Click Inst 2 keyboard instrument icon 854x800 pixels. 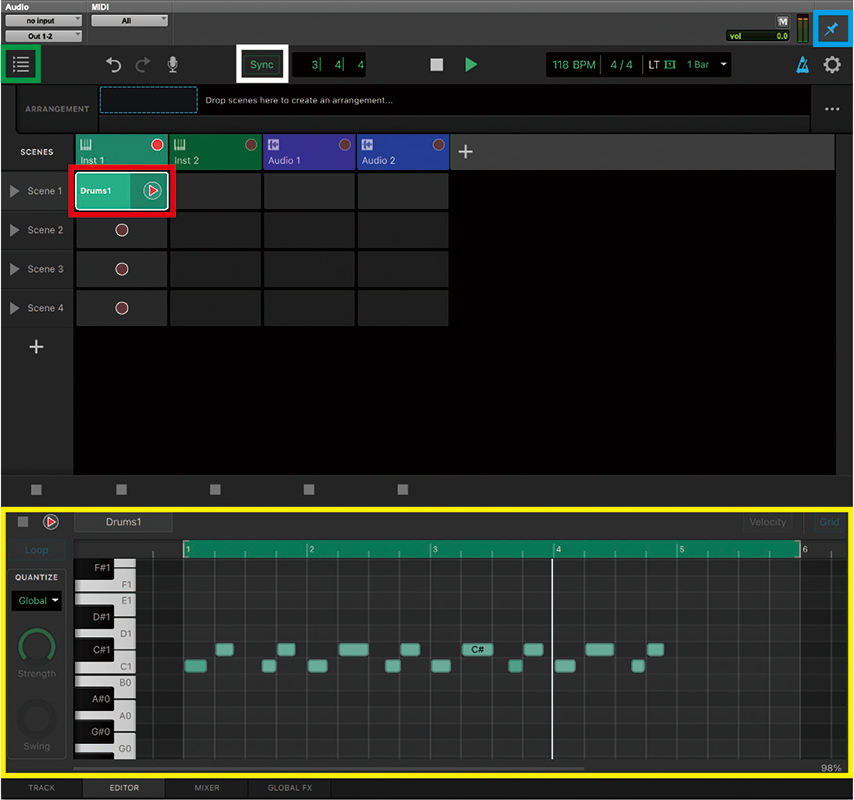[180, 144]
